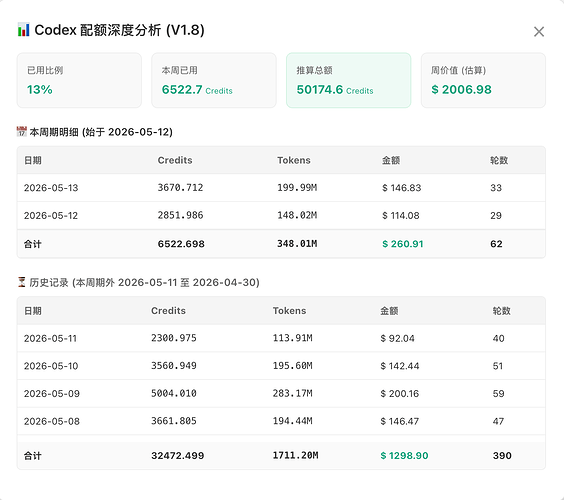Click the 金额 header in history table

(x=389, y=311)
